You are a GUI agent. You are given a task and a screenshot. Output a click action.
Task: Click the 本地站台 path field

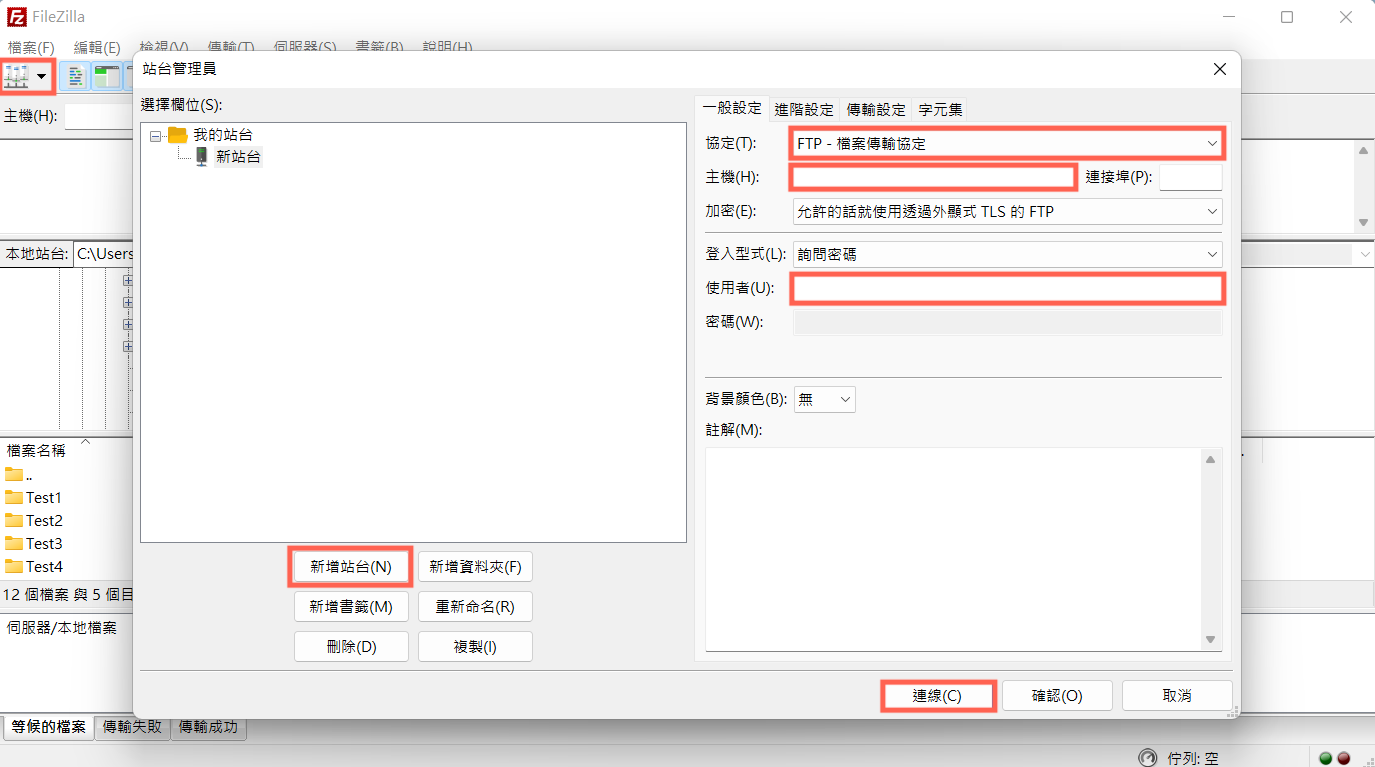tap(104, 254)
